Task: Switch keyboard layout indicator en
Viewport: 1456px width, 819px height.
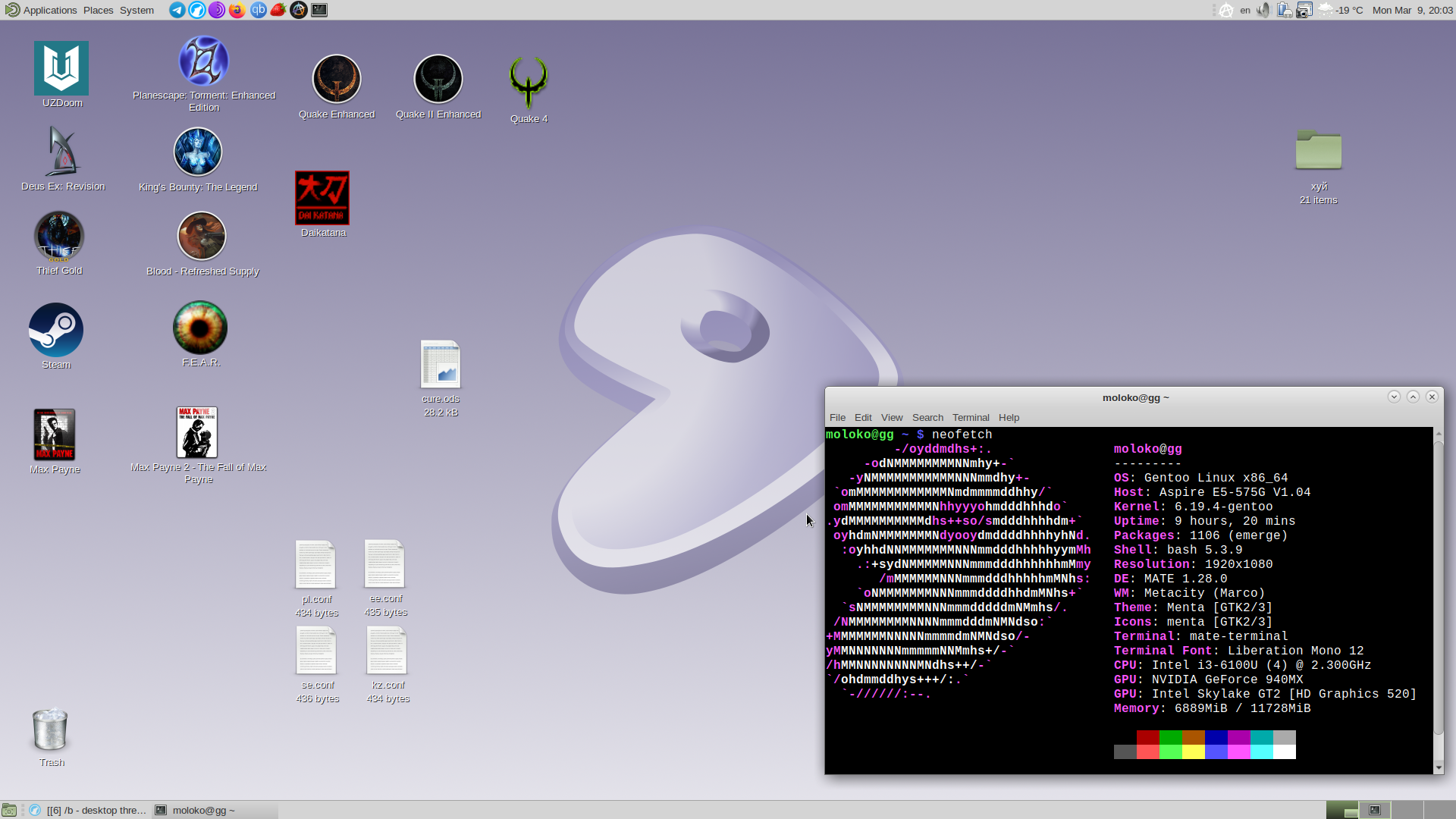Action: tap(1245, 10)
